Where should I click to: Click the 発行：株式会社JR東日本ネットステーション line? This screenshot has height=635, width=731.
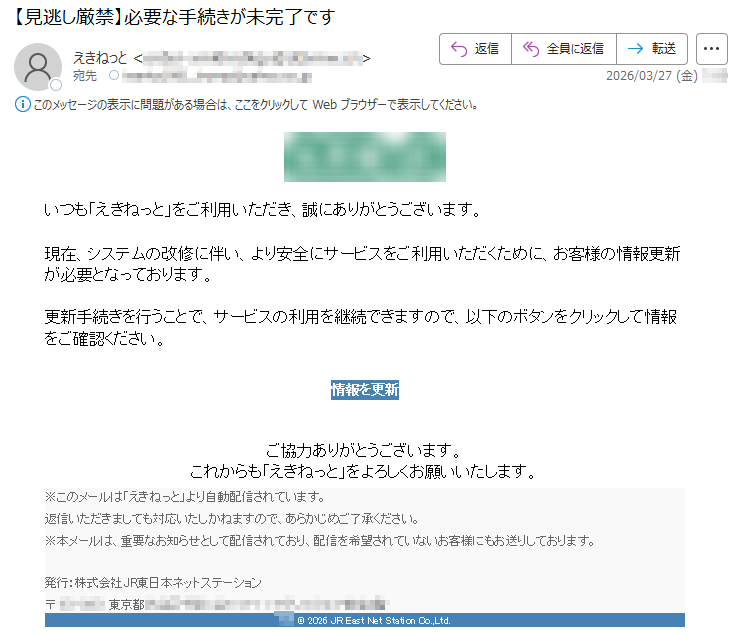tap(153, 582)
